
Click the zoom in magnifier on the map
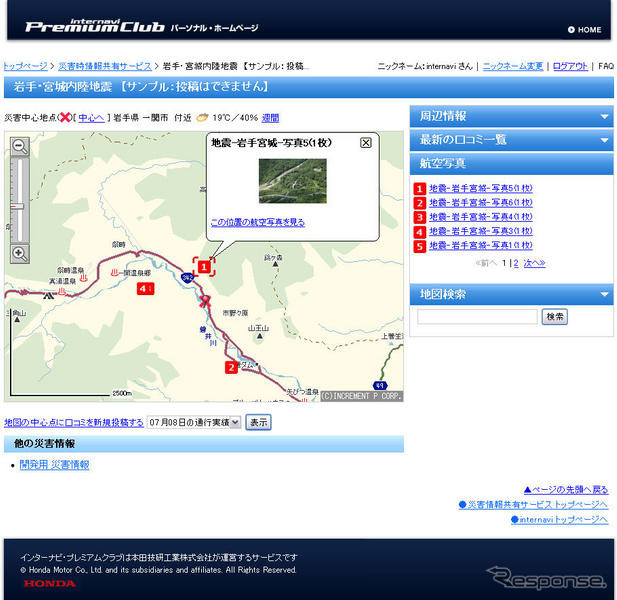(19, 253)
